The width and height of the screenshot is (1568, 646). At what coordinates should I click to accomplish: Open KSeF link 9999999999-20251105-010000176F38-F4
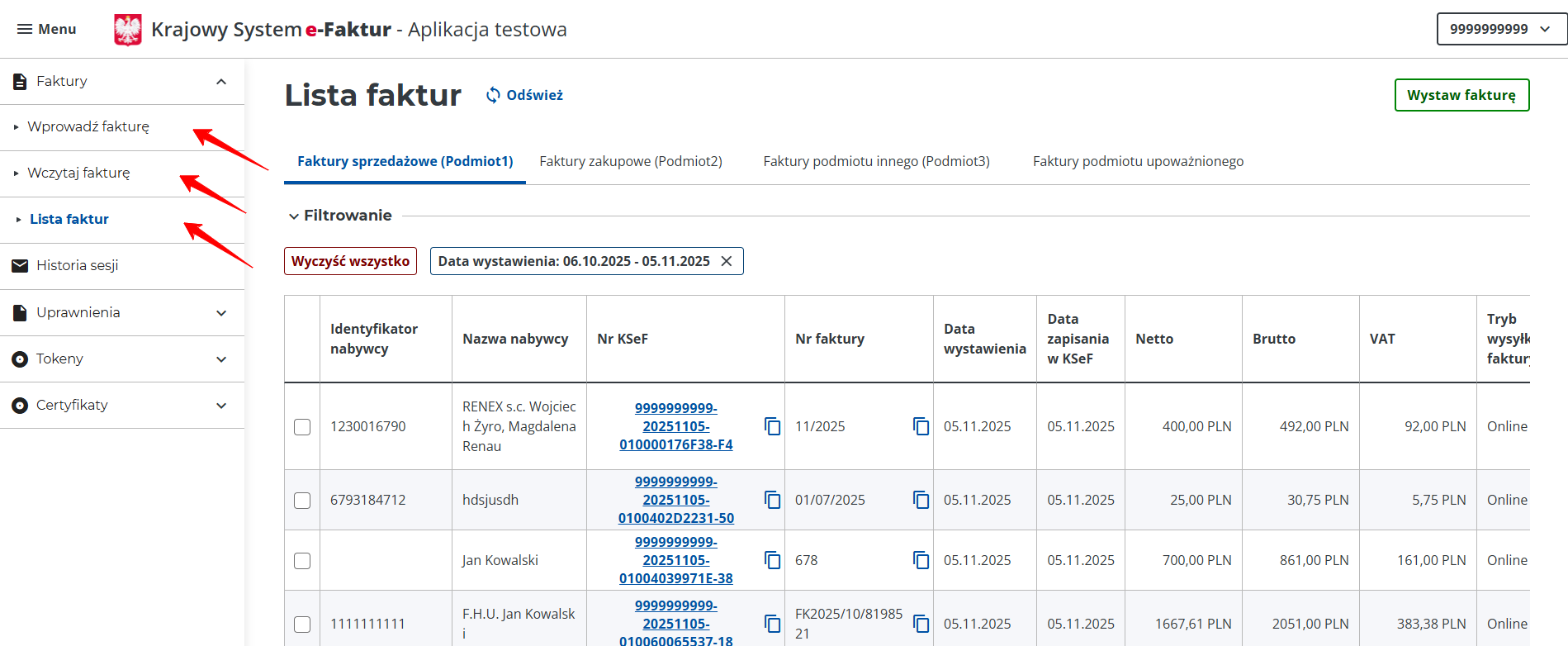click(676, 426)
